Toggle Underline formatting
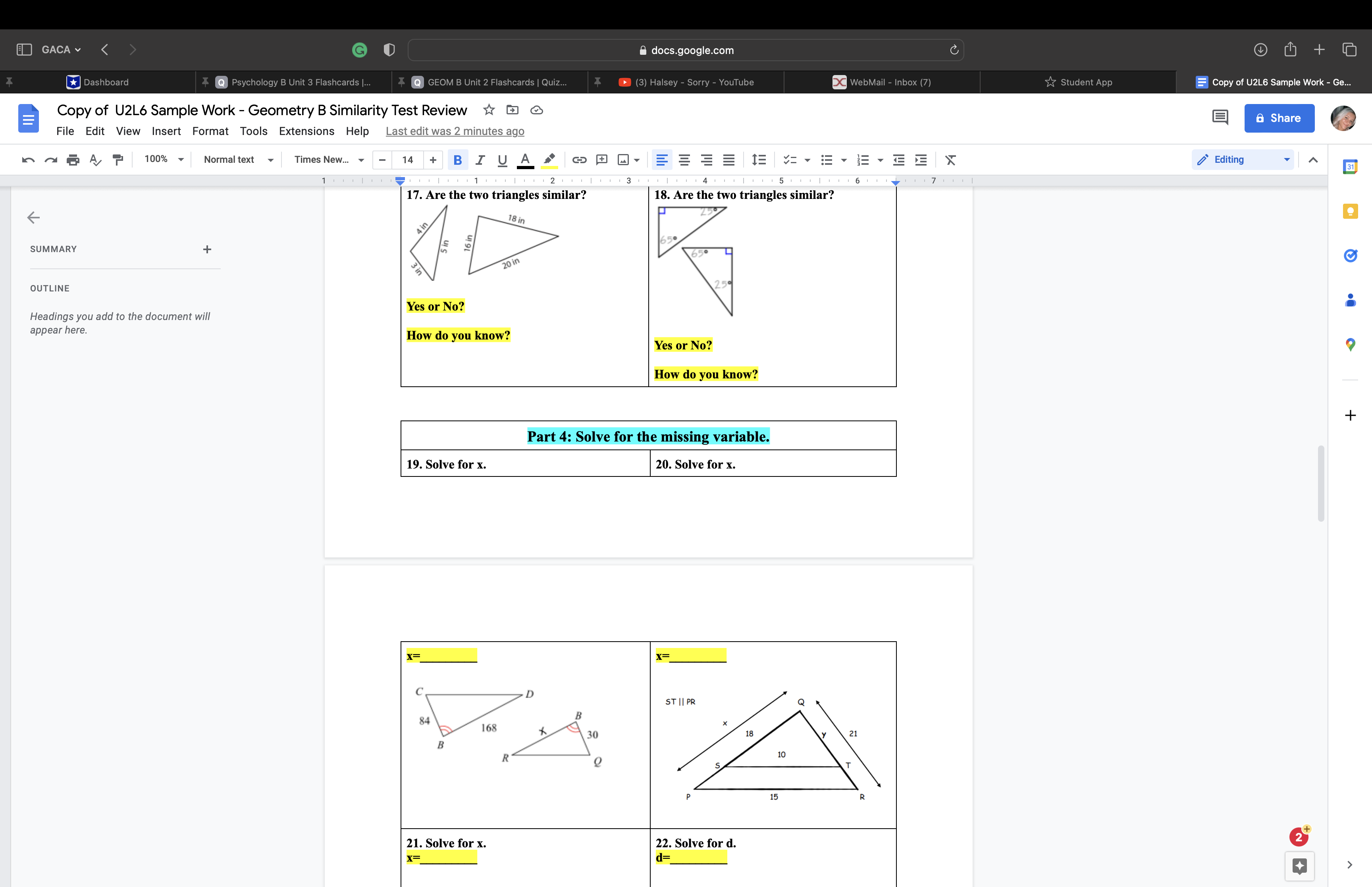The image size is (1372, 887). pos(501,160)
